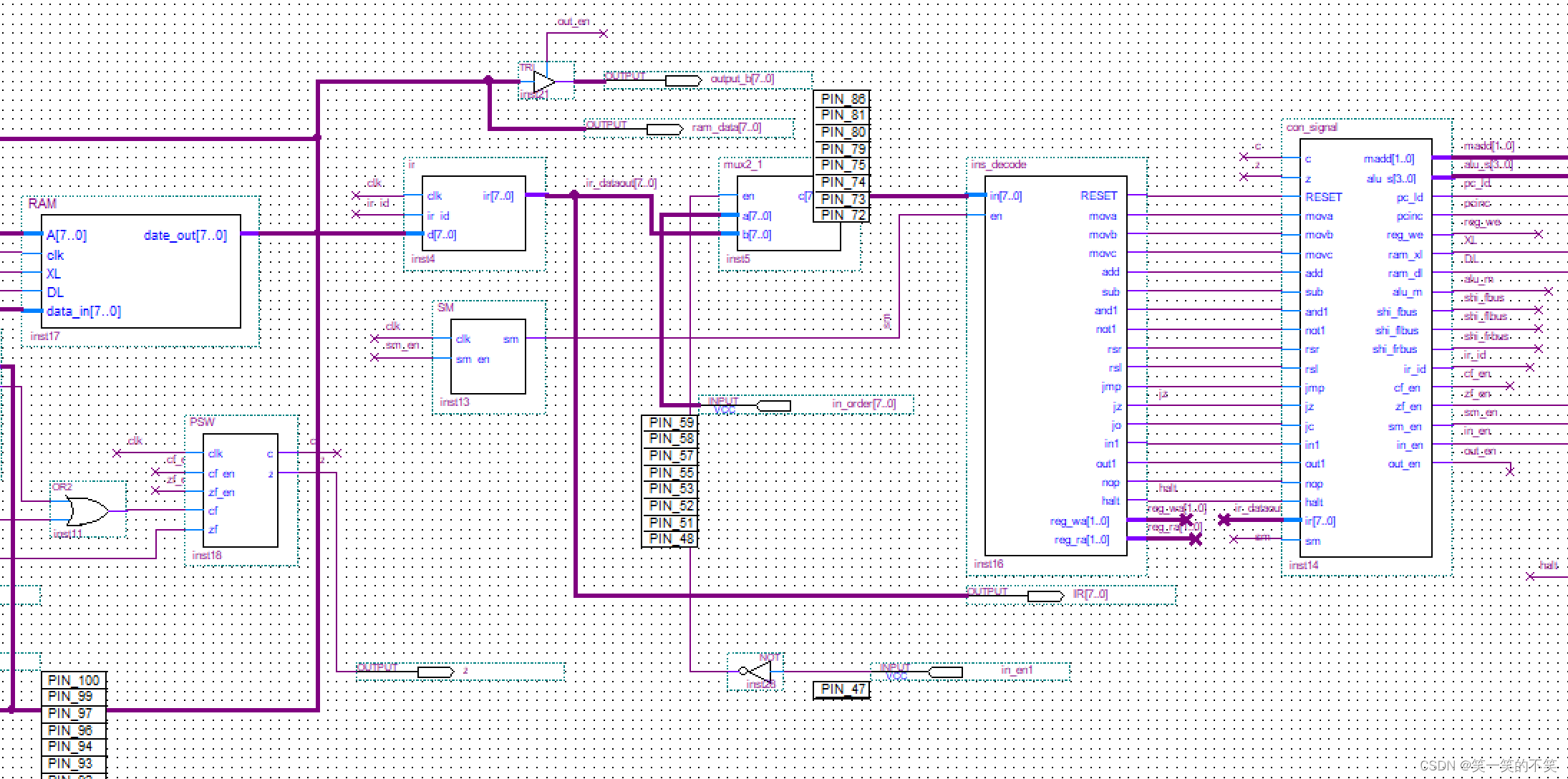Click pin assignment PIN_52
Screen dimensions: 1568x779
pyautogui.click(x=670, y=505)
